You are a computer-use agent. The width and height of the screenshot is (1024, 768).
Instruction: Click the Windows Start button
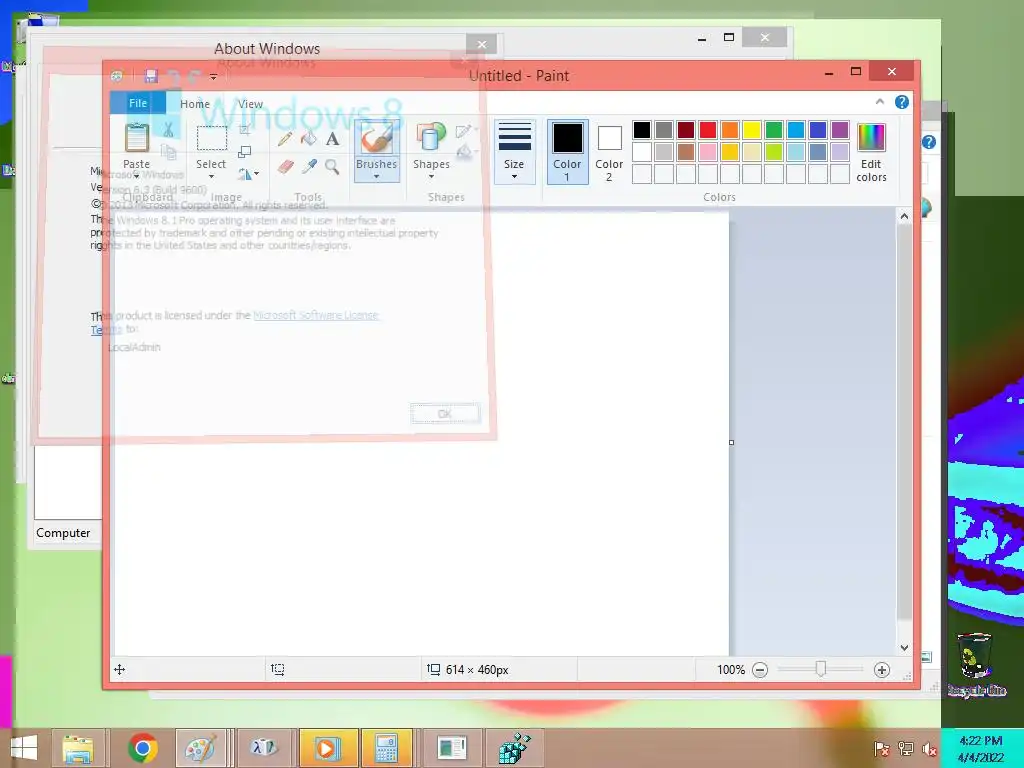tap(24, 748)
